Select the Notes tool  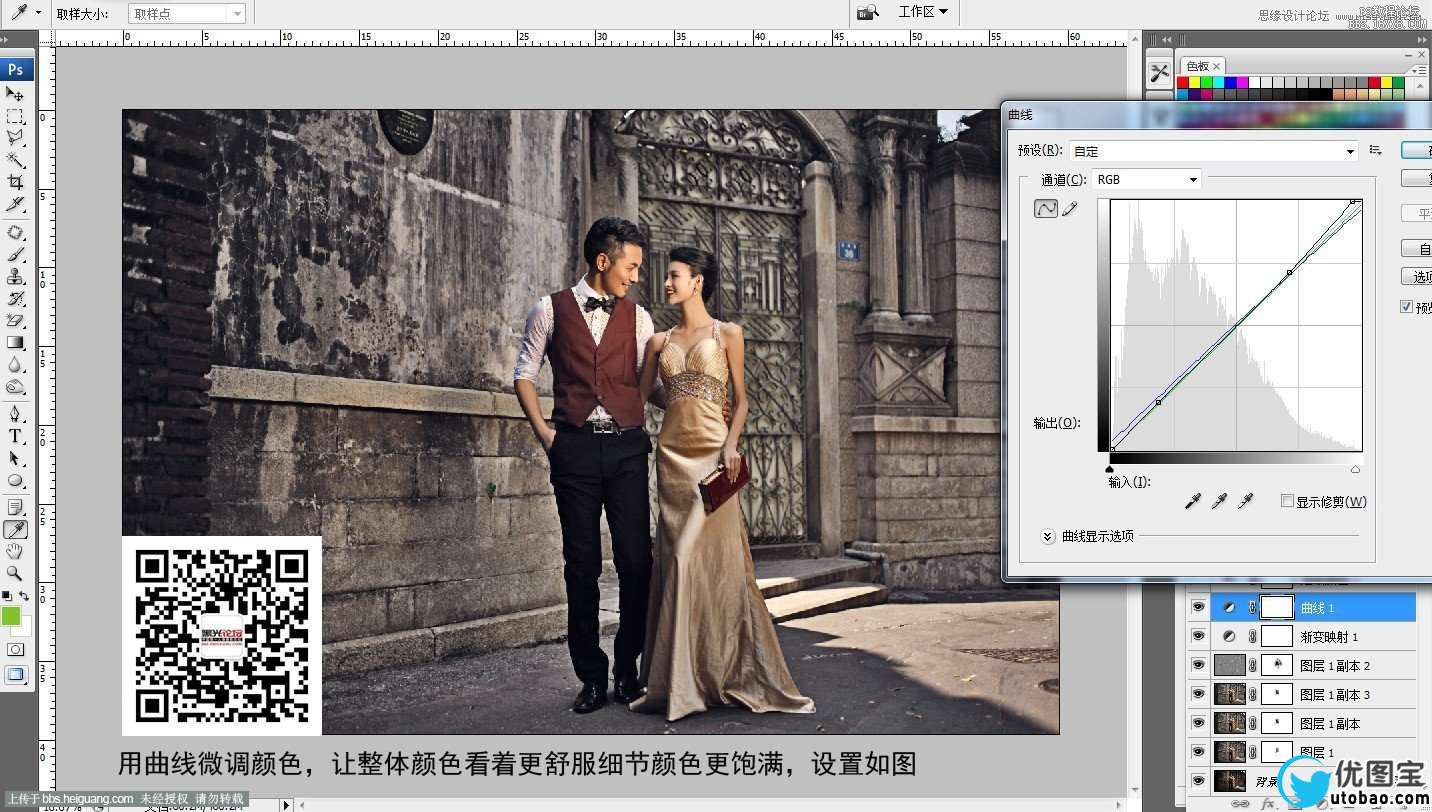coord(15,507)
